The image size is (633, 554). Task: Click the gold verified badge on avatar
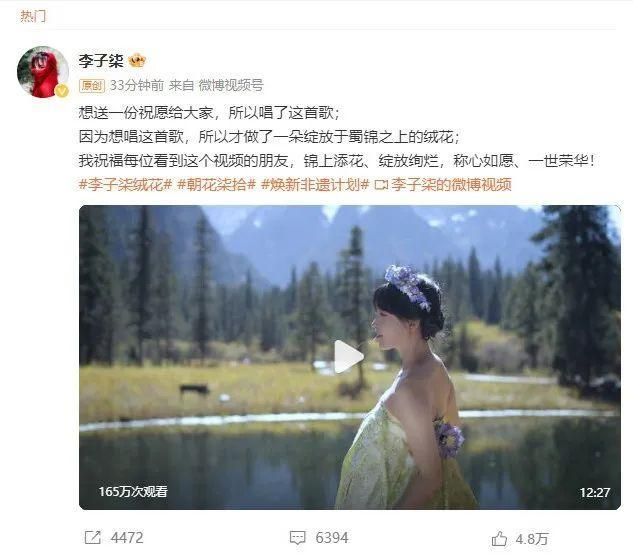tap(61, 91)
